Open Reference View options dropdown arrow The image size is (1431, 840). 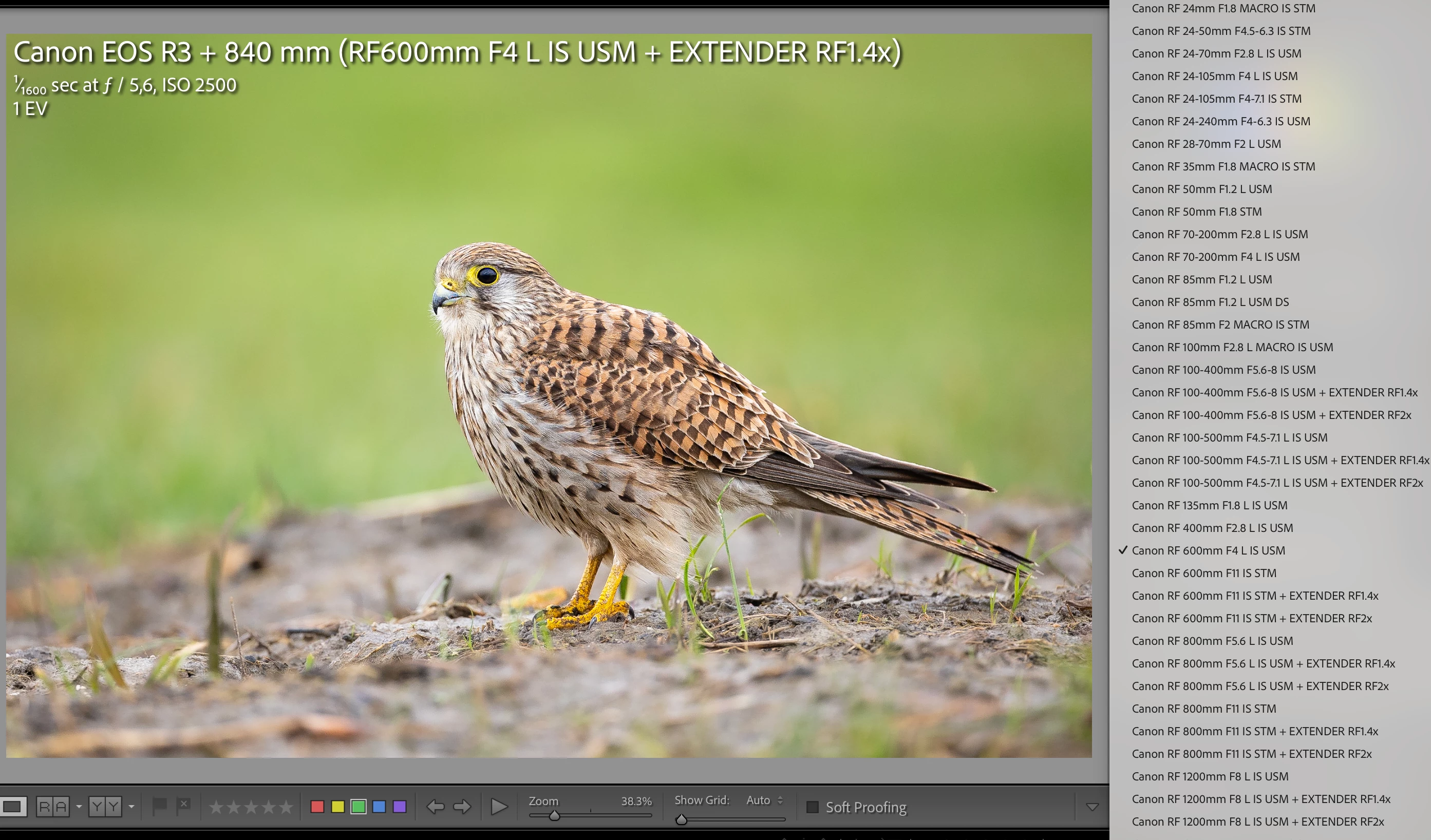(x=79, y=807)
